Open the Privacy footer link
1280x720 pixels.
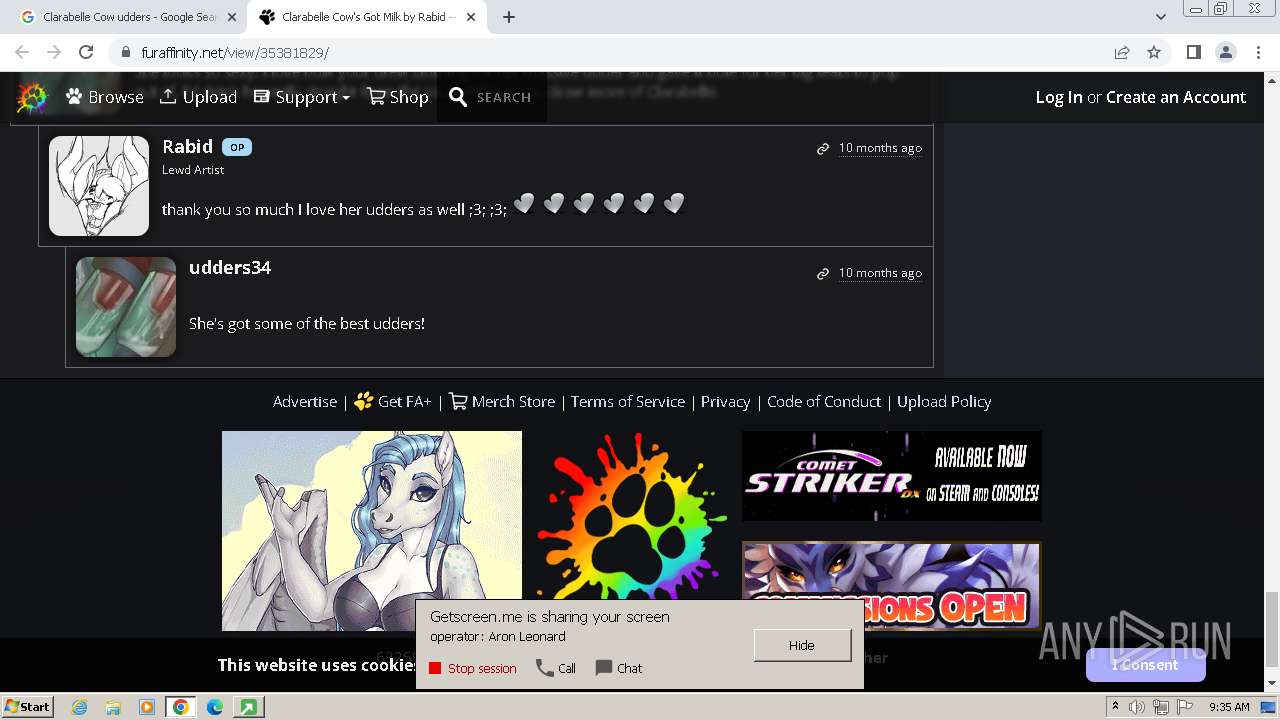[x=725, y=401]
